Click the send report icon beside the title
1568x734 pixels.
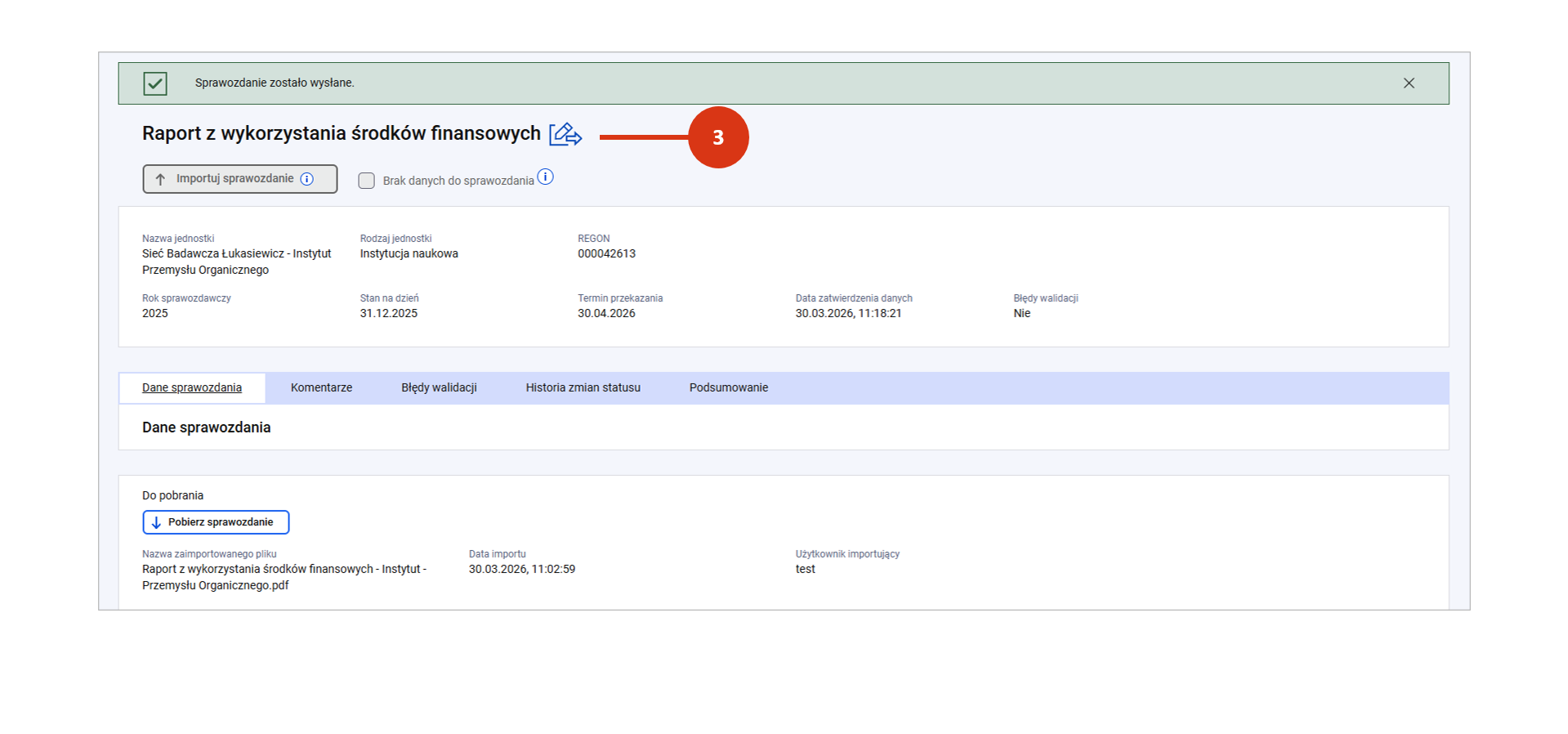click(x=565, y=134)
